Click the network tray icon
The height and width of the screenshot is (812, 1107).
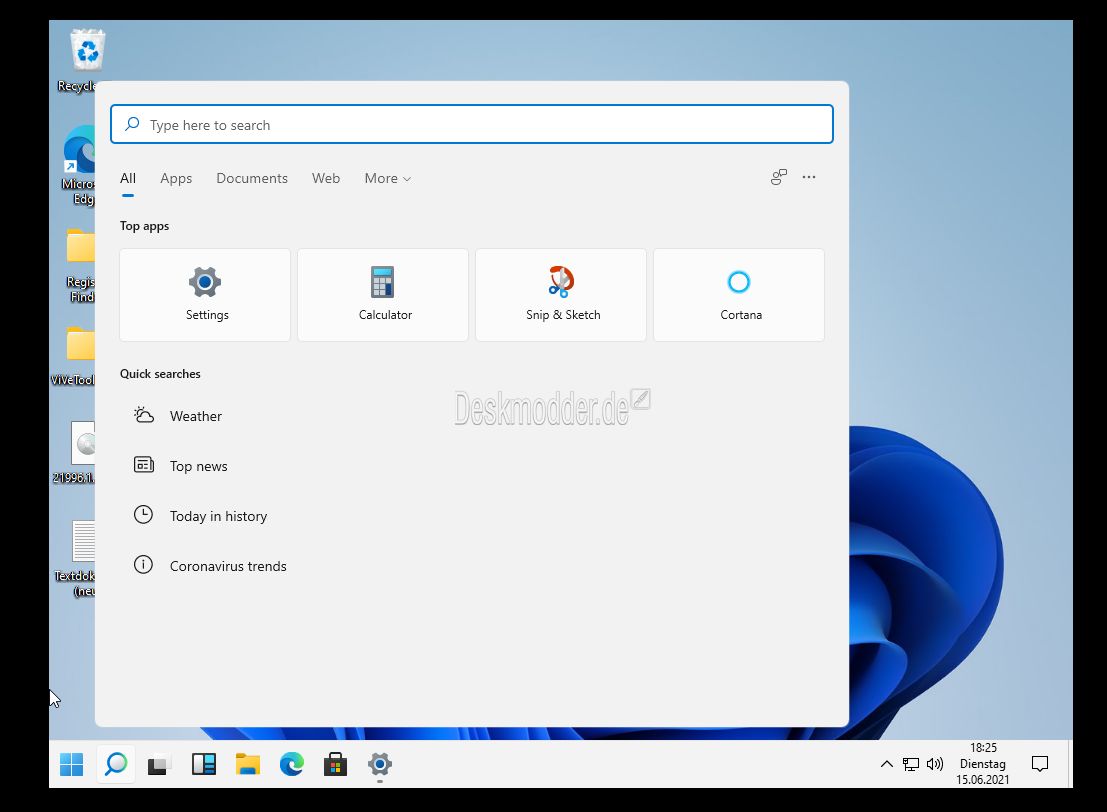click(911, 764)
